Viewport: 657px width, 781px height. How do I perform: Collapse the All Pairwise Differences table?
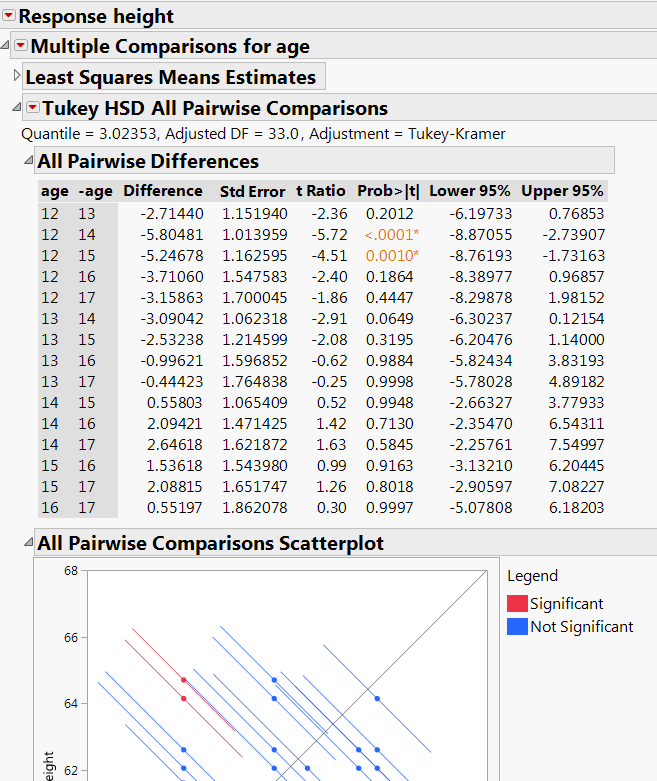pos(29,160)
